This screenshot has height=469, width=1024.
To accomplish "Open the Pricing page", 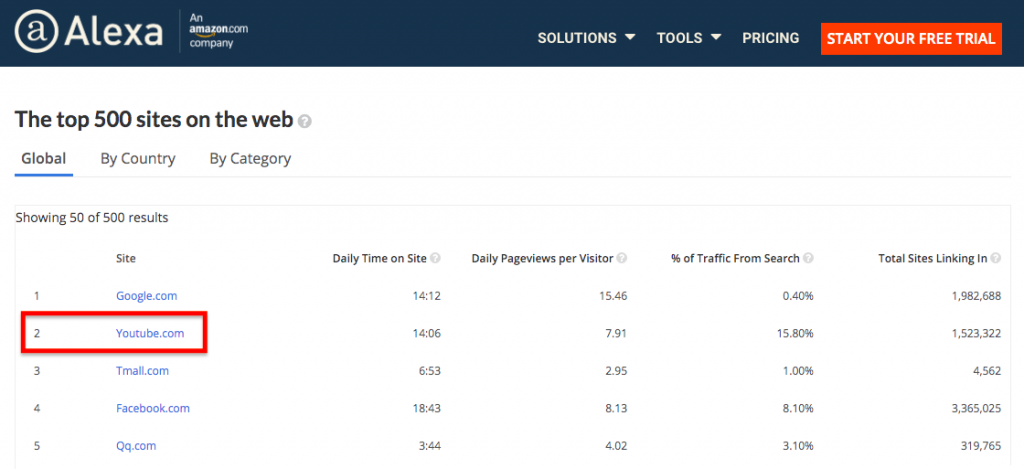I will [770, 38].
